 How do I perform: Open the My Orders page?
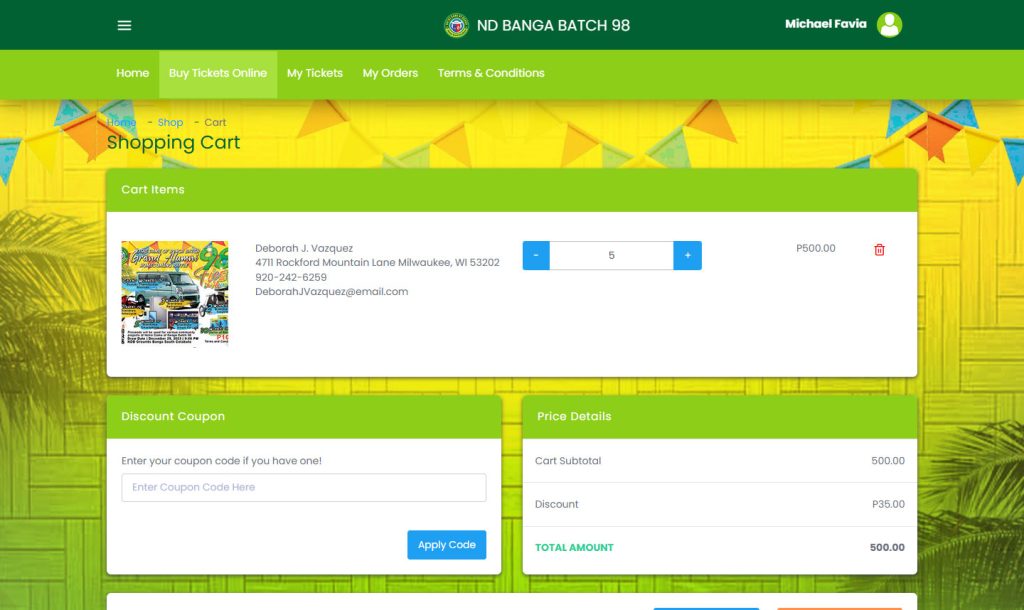pyautogui.click(x=390, y=73)
